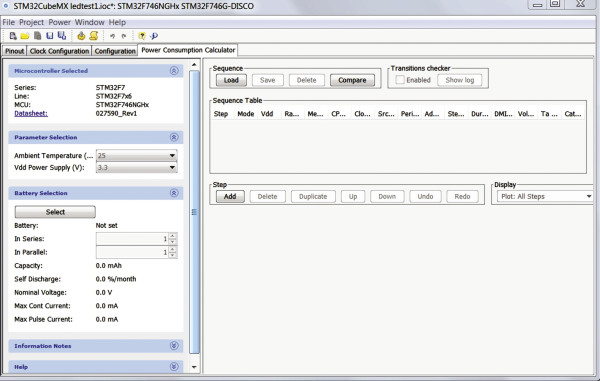Select the Power Consumption Calculator tab
This screenshot has height=381, width=600.
click(x=188, y=50)
